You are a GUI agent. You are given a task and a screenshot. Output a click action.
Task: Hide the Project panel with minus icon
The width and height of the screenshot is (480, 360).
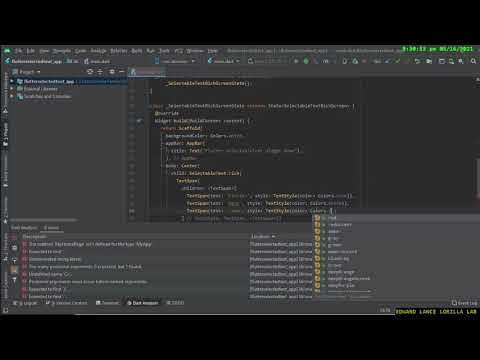coord(122,72)
